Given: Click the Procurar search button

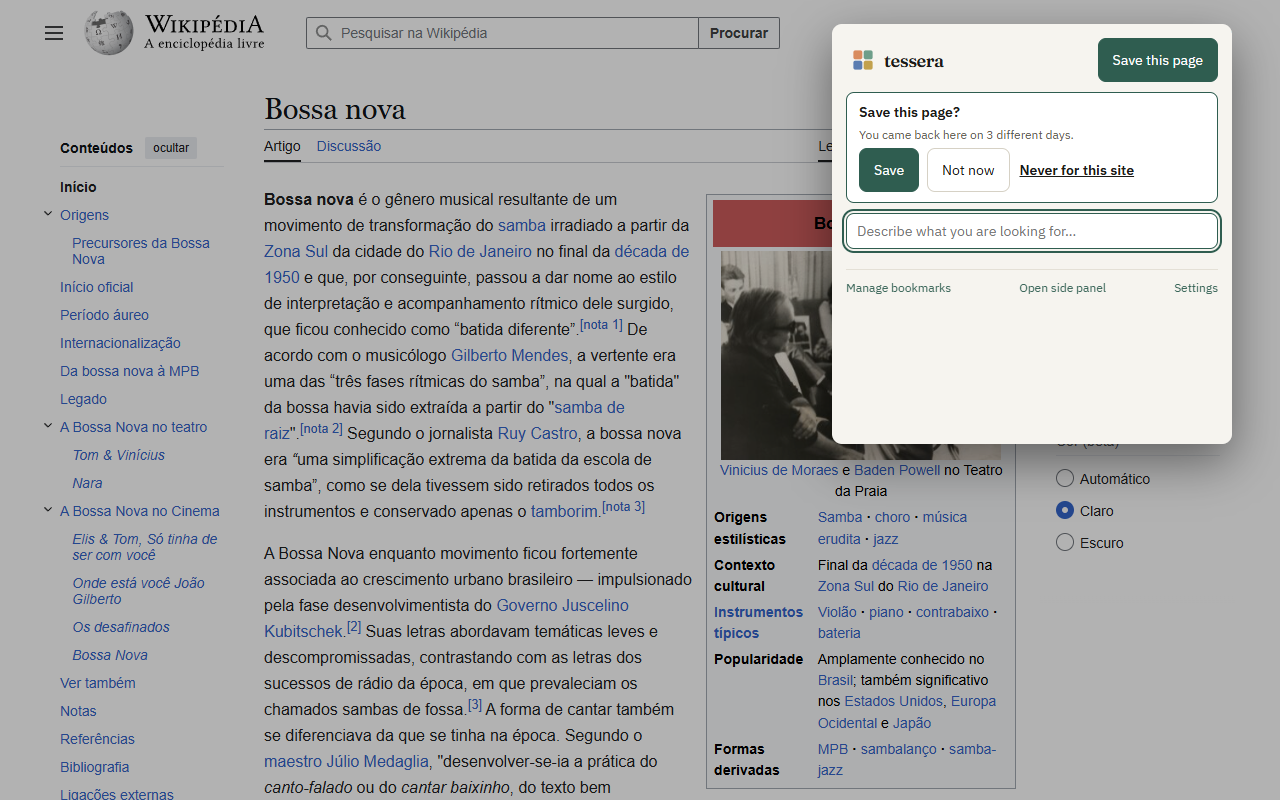Looking at the screenshot, I should (x=739, y=33).
